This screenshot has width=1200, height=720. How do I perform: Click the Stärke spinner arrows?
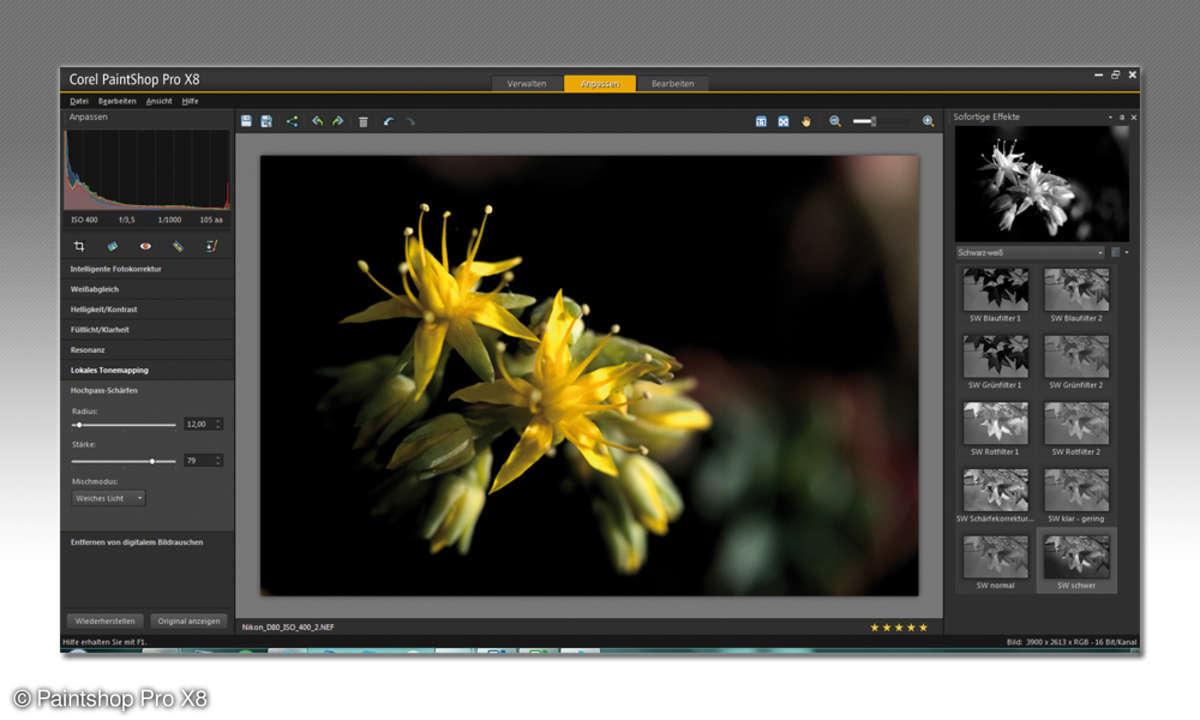click(219, 461)
